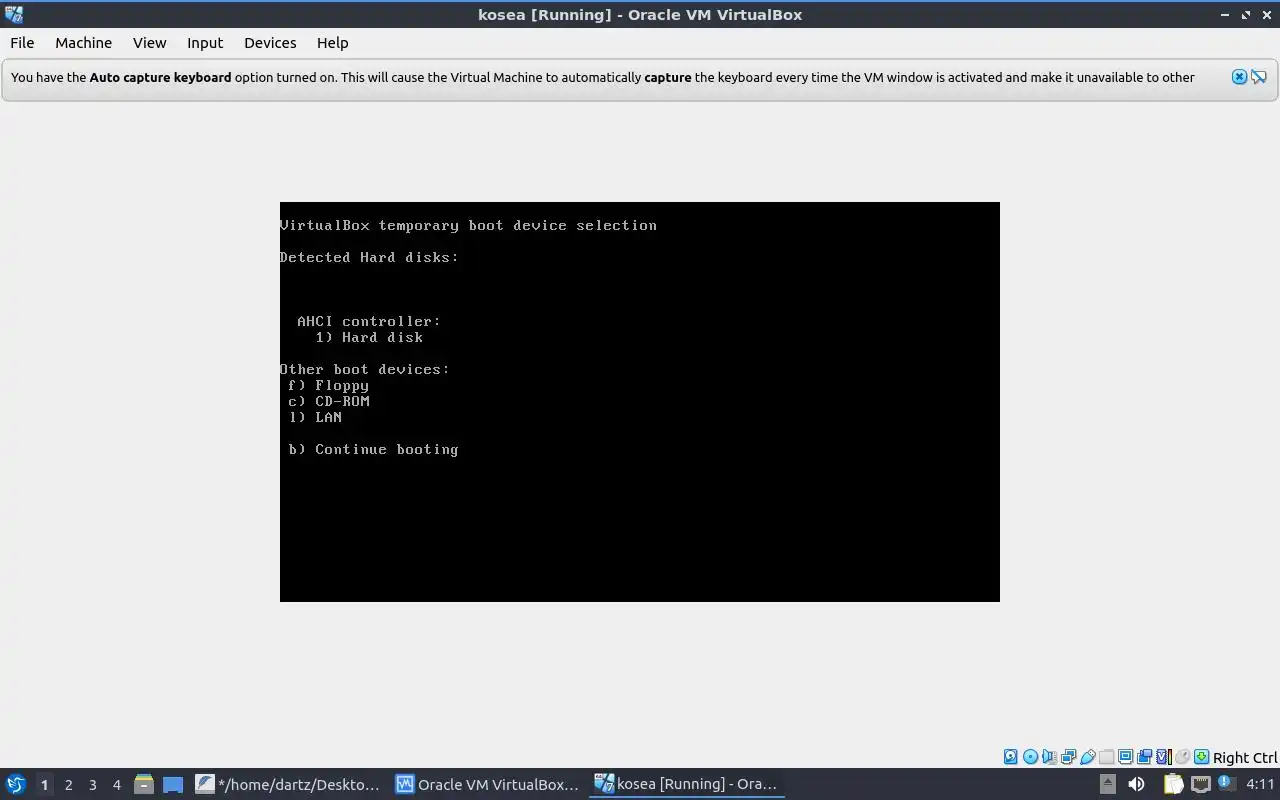
Task: Click the kosea [Running] taskbar entry
Action: pyautogui.click(x=687, y=784)
